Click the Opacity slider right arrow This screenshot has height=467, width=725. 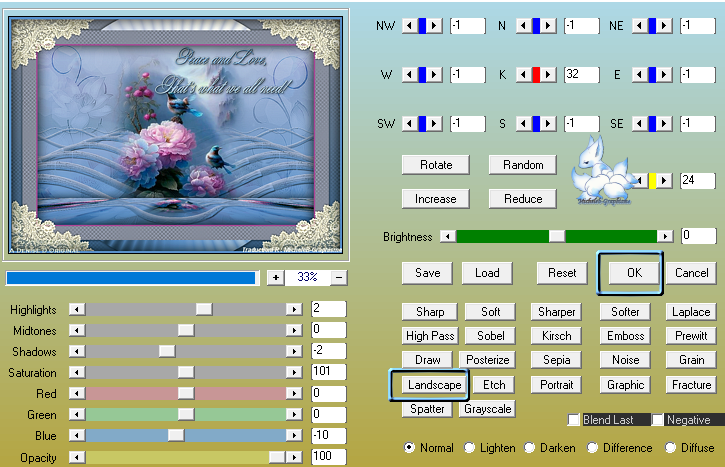pyautogui.click(x=294, y=457)
